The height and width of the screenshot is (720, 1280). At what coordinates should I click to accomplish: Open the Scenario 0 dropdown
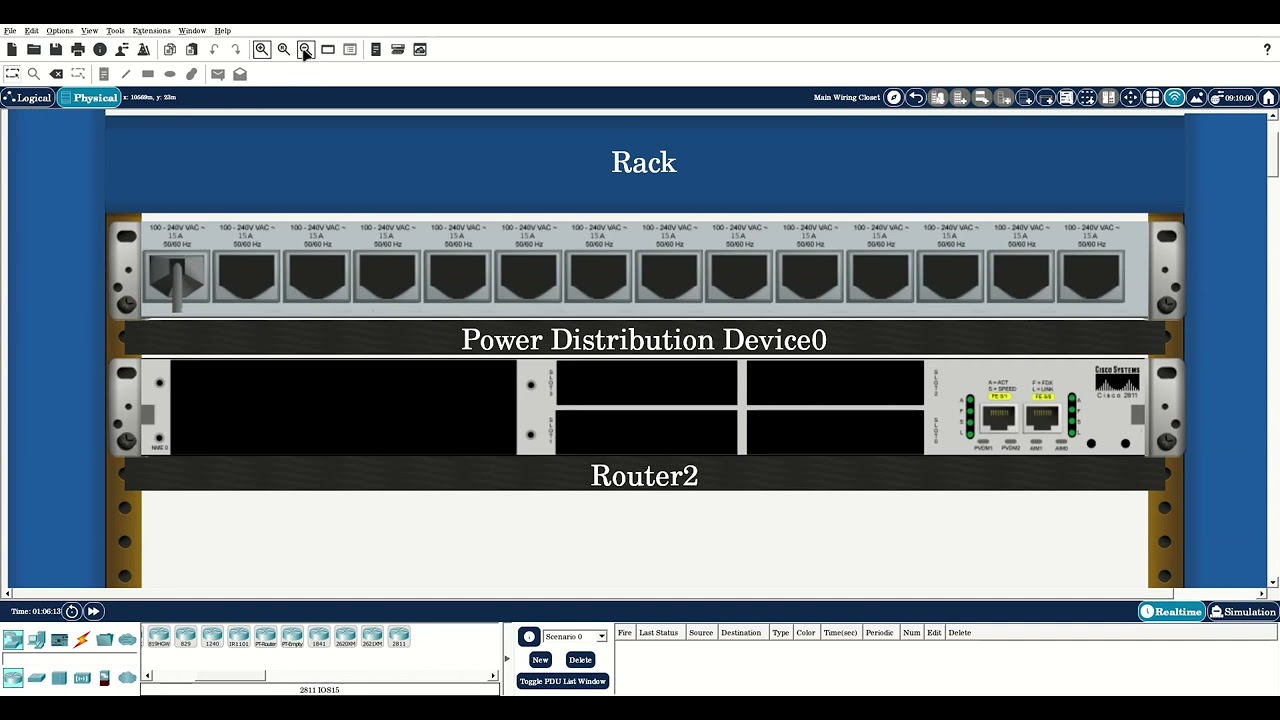click(x=575, y=636)
